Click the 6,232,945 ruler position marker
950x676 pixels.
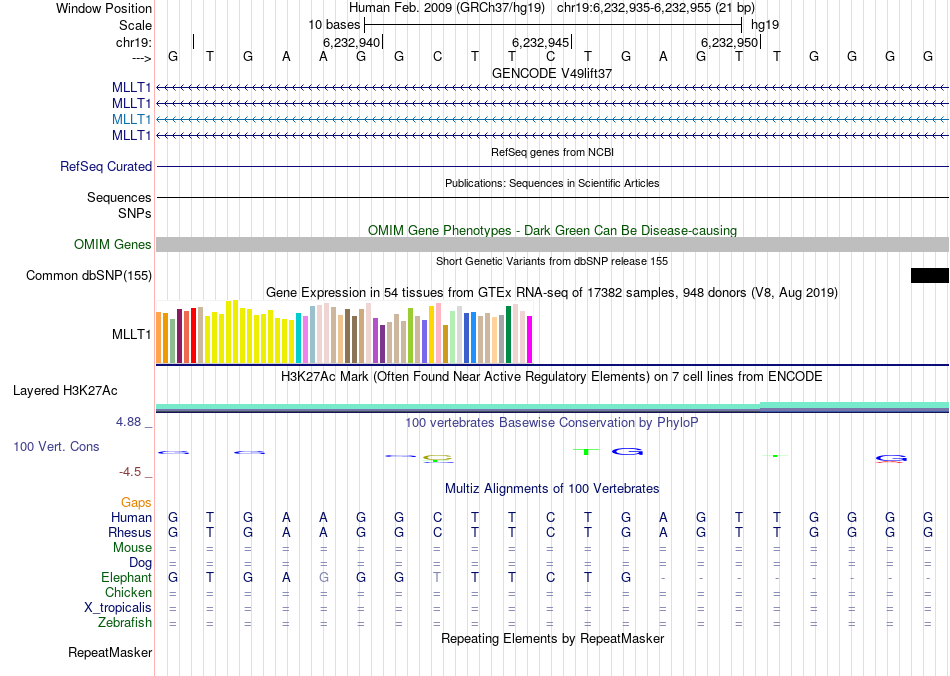pos(540,43)
